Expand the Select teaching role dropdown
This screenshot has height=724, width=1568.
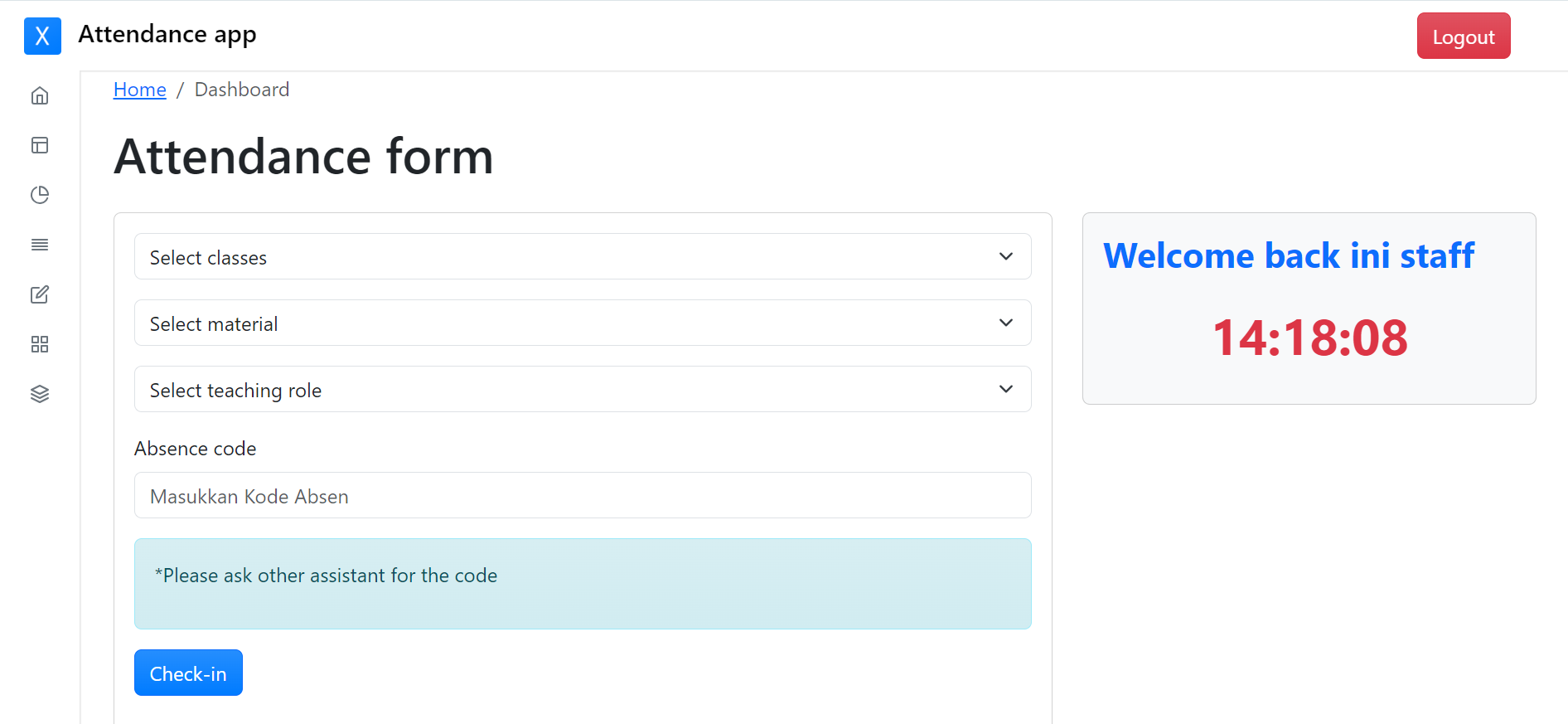pyautogui.click(x=583, y=389)
